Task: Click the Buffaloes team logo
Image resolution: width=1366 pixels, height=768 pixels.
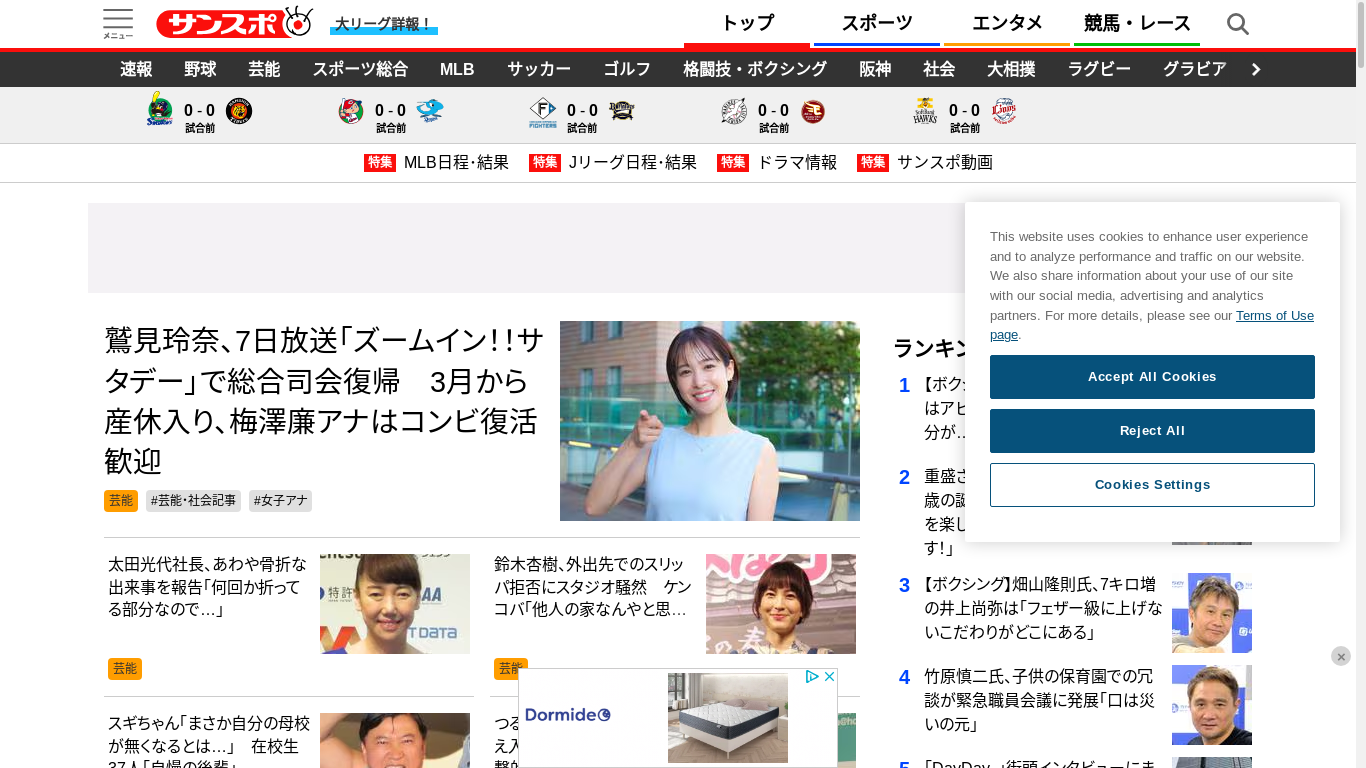Action: click(622, 111)
